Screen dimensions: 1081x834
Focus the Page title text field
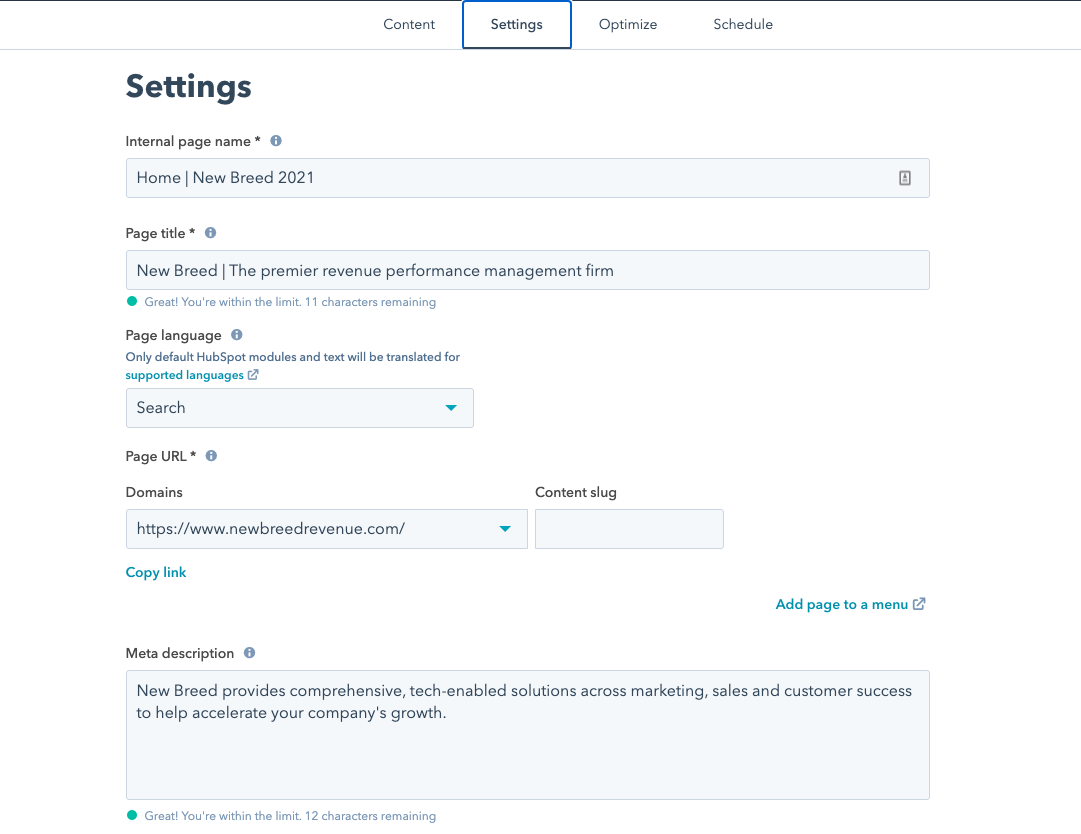coord(527,270)
